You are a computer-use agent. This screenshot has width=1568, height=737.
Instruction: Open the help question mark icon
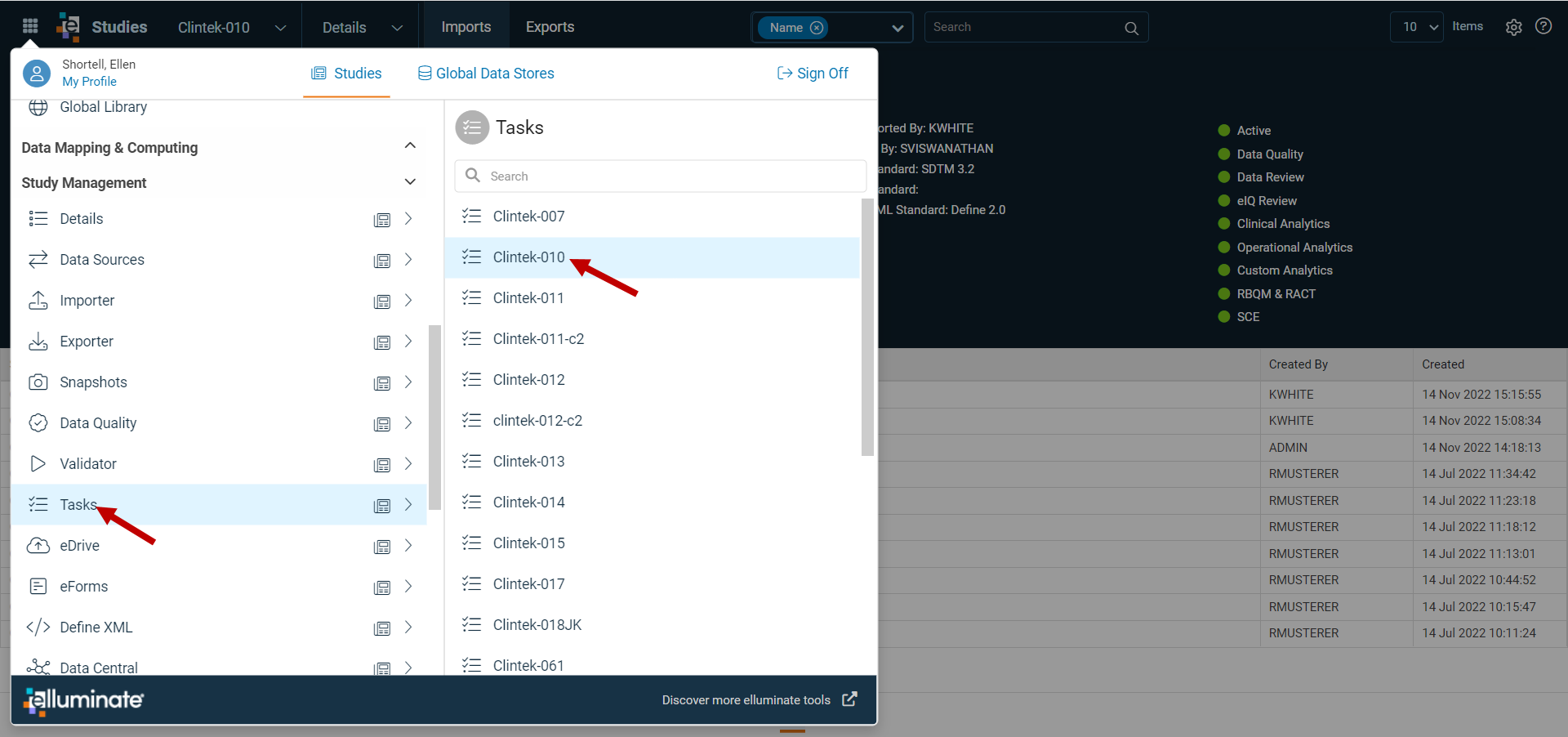click(1543, 26)
